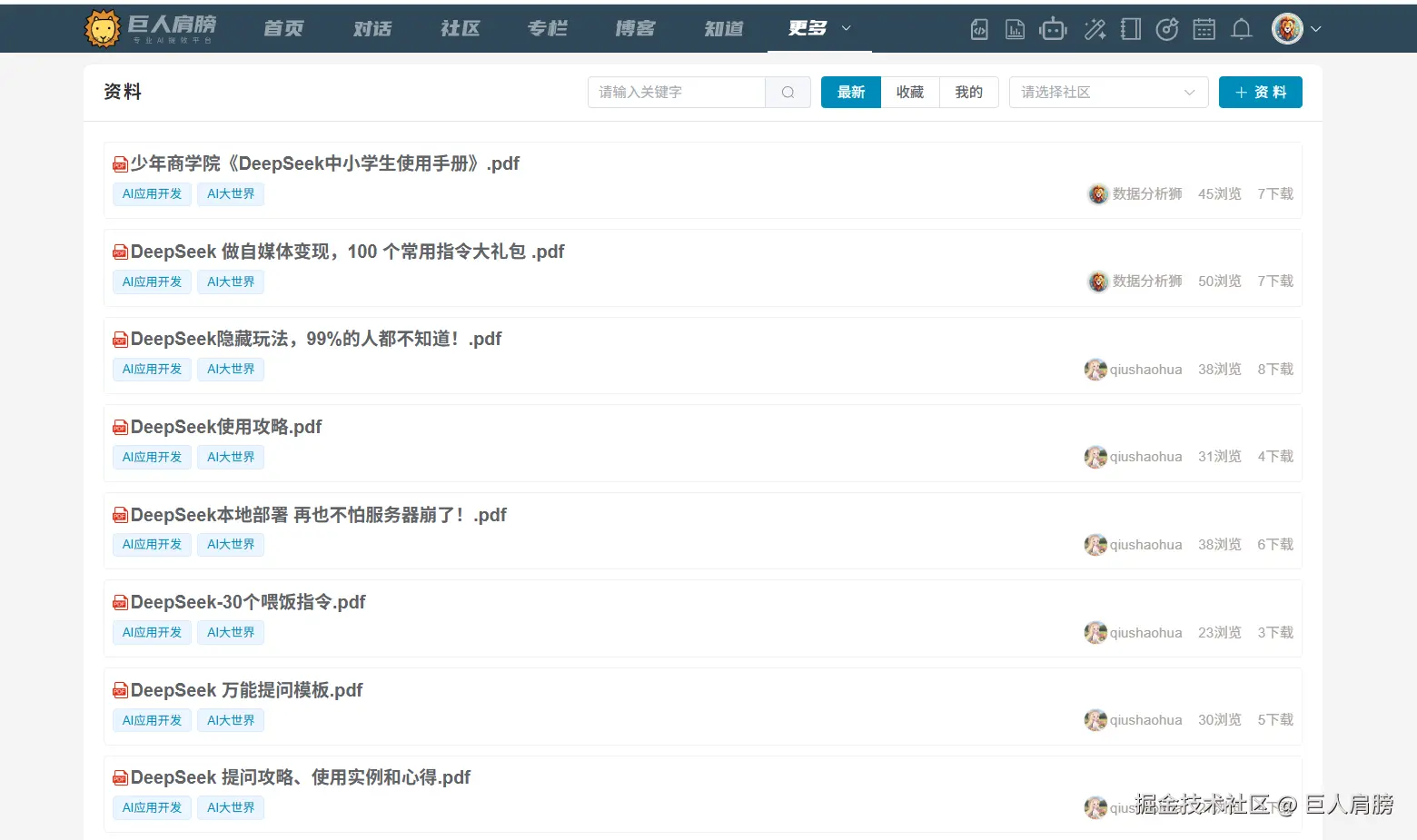The width and height of the screenshot is (1417, 840).
Task: Click AI大世界 tag under DeepSeek-30个喂饭指令.pdf
Action: click(231, 633)
